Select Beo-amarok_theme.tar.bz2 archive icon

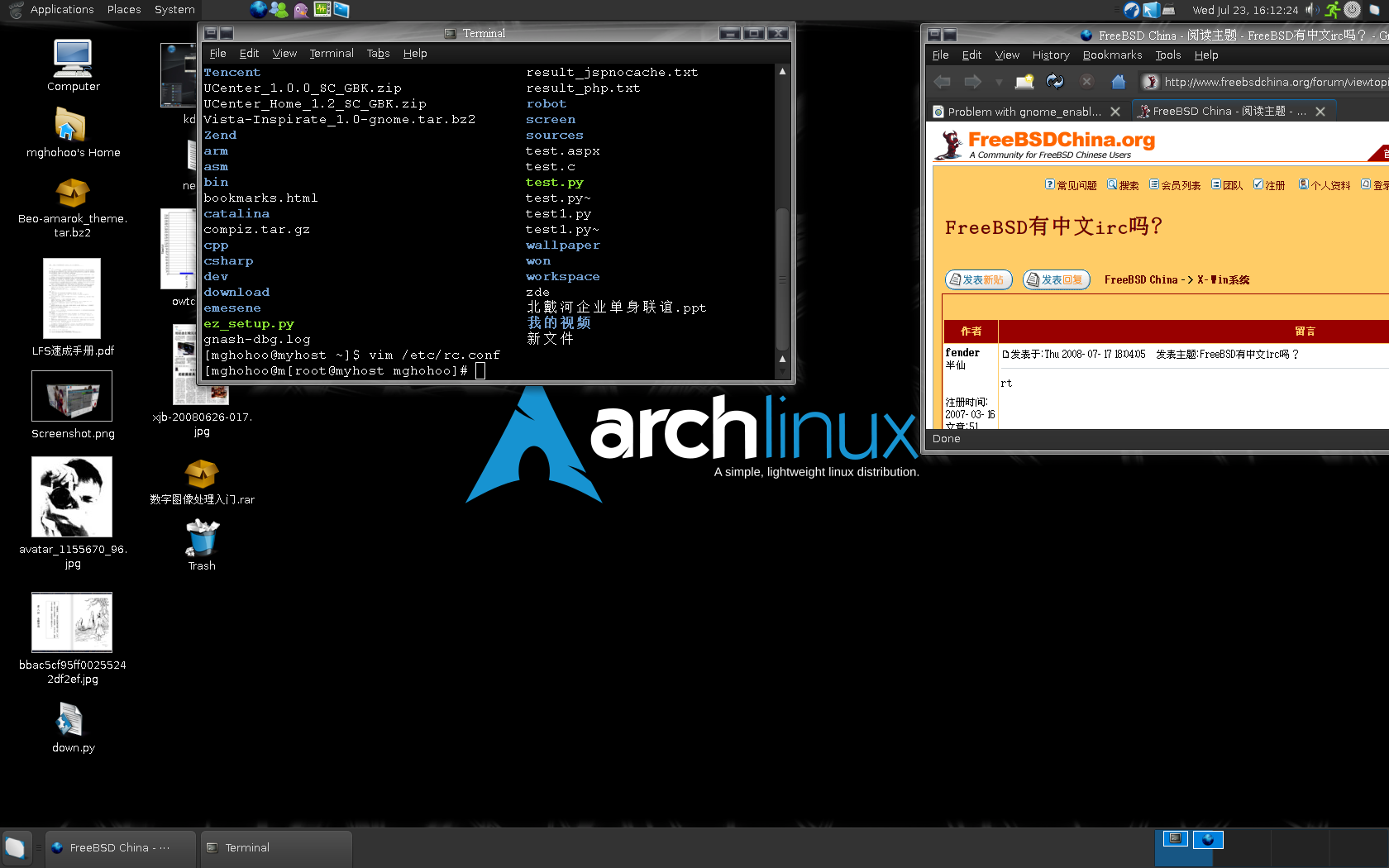73,208
